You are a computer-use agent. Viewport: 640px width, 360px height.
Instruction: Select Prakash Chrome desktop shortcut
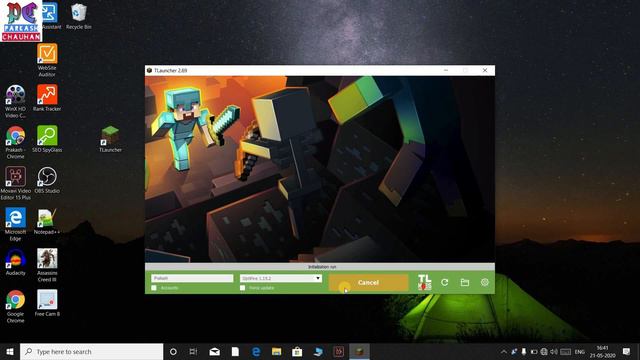(16, 142)
